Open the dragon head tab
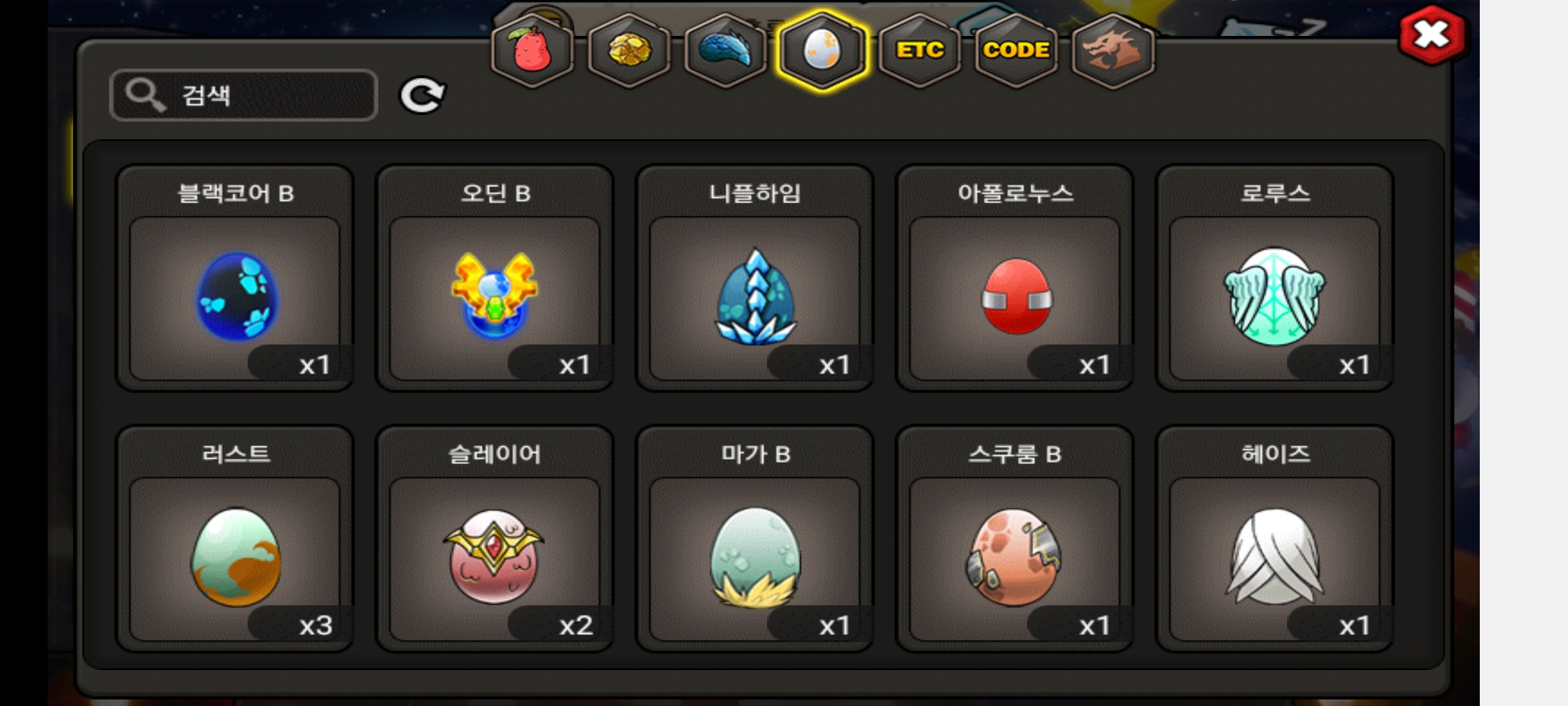This screenshot has height=706, width=1568. (1113, 50)
